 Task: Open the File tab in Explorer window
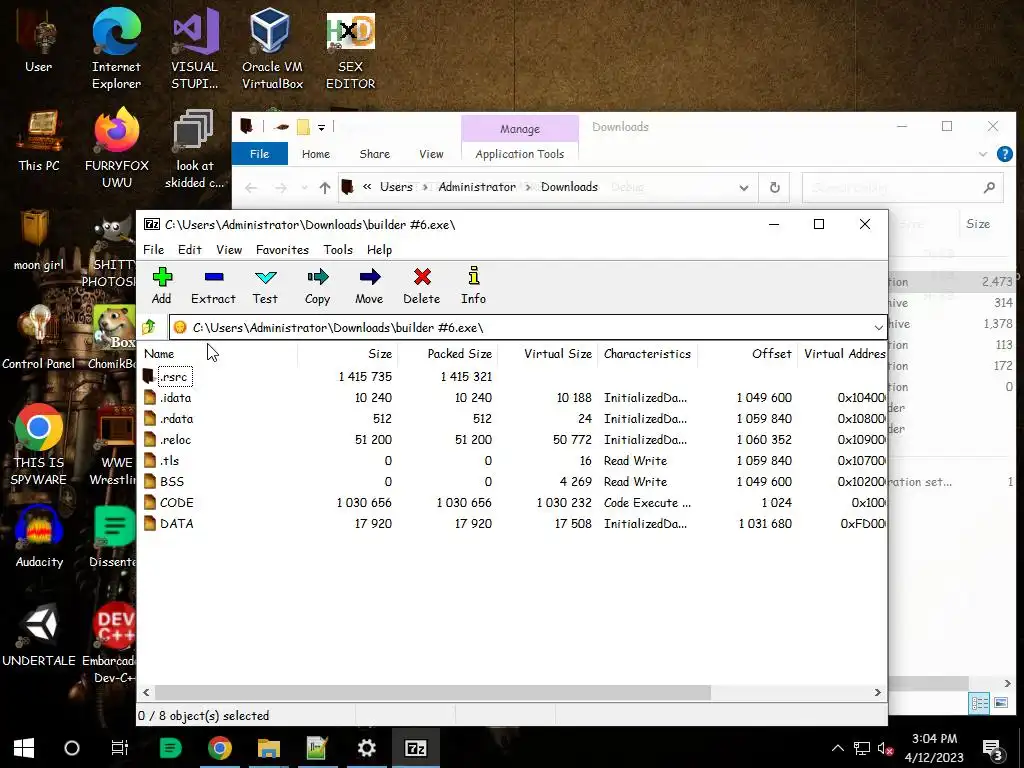click(x=259, y=153)
